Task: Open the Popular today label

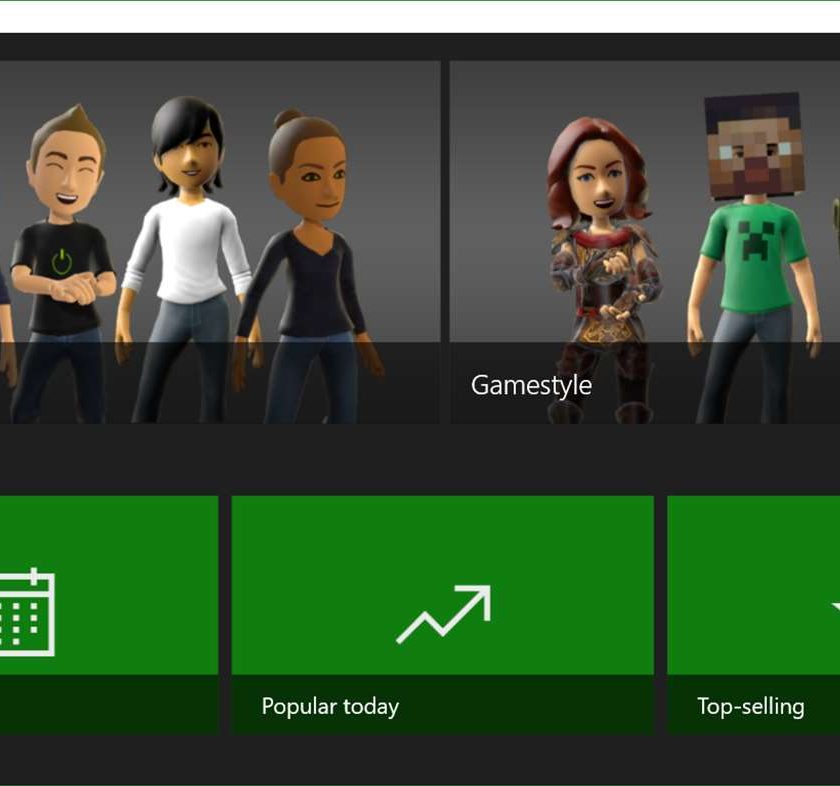Action: [x=330, y=706]
